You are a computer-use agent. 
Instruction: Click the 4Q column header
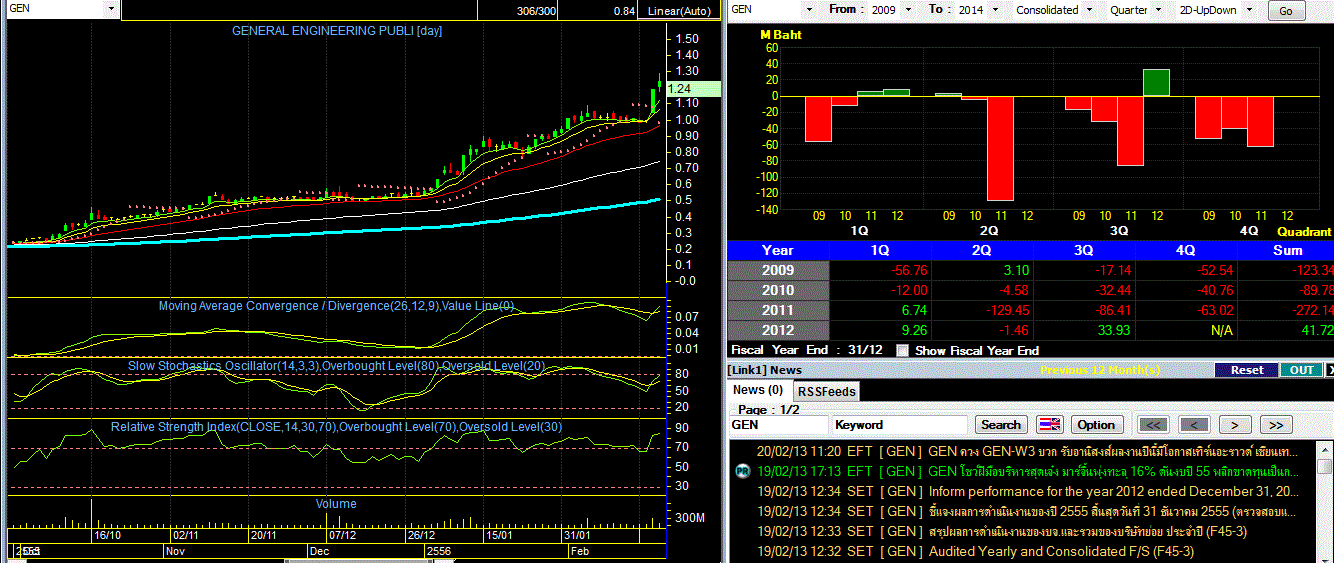pyautogui.click(x=1188, y=250)
